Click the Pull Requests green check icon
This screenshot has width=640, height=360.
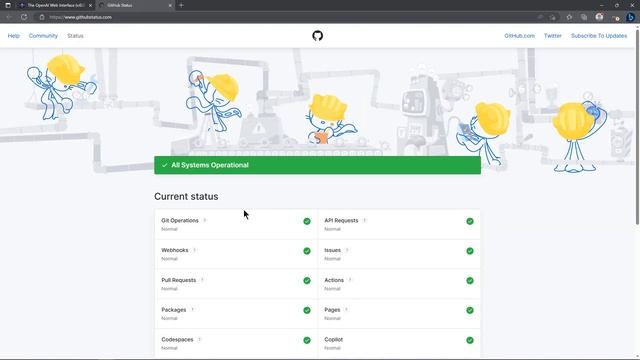[307, 281]
